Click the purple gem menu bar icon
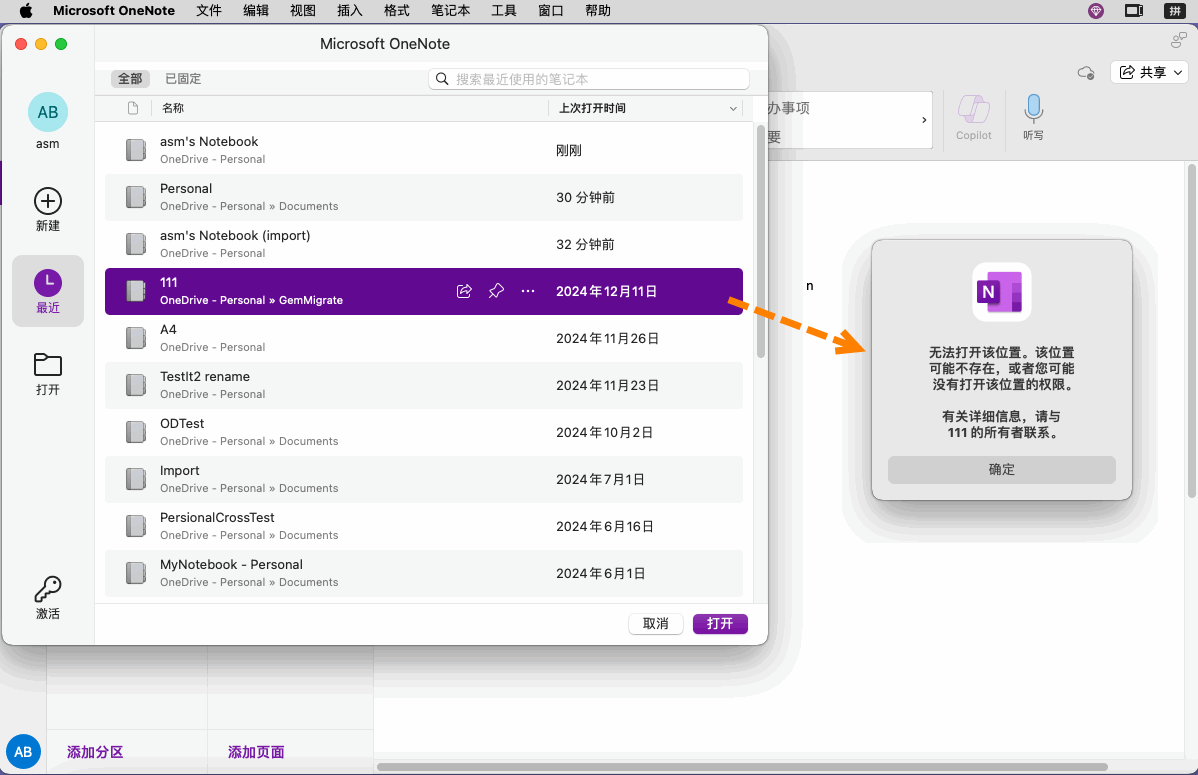The image size is (1198, 775). (1096, 11)
